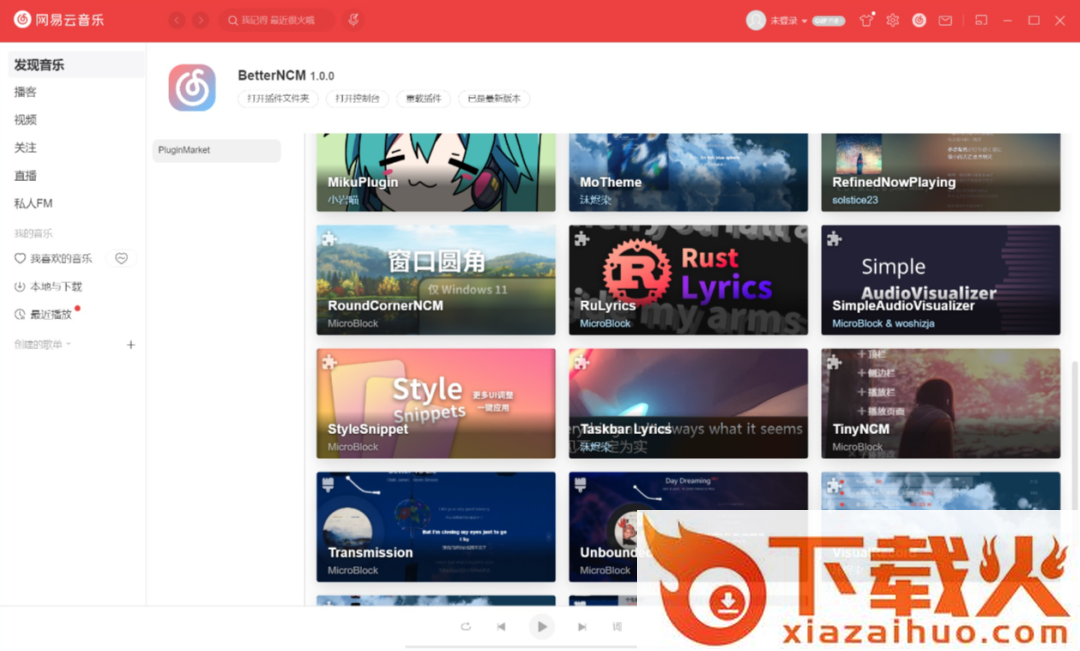The height and width of the screenshot is (651, 1080).
Task: Go back with the left arrow button
Action: (x=177, y=21)
